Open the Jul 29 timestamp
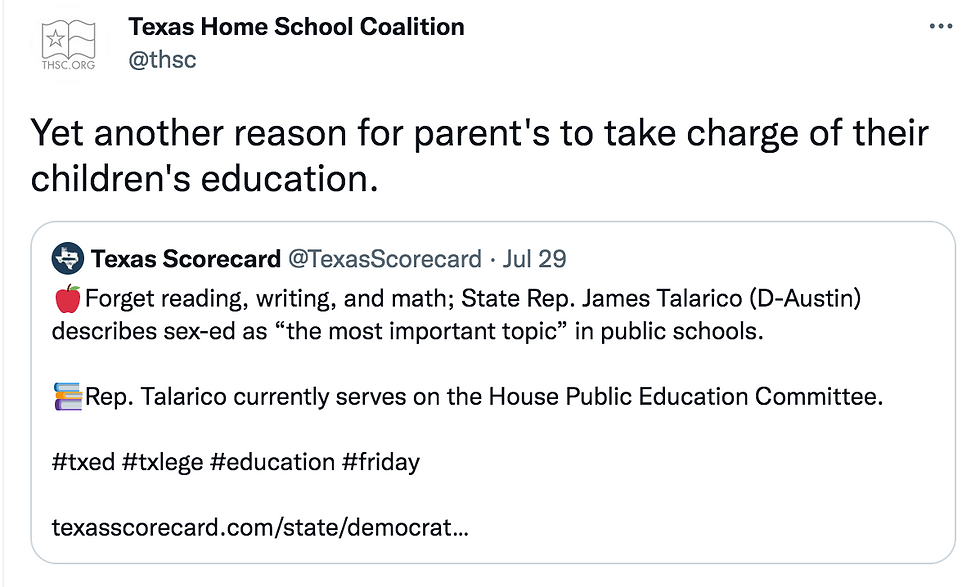The image size is (980, 587). click(534, 259)
